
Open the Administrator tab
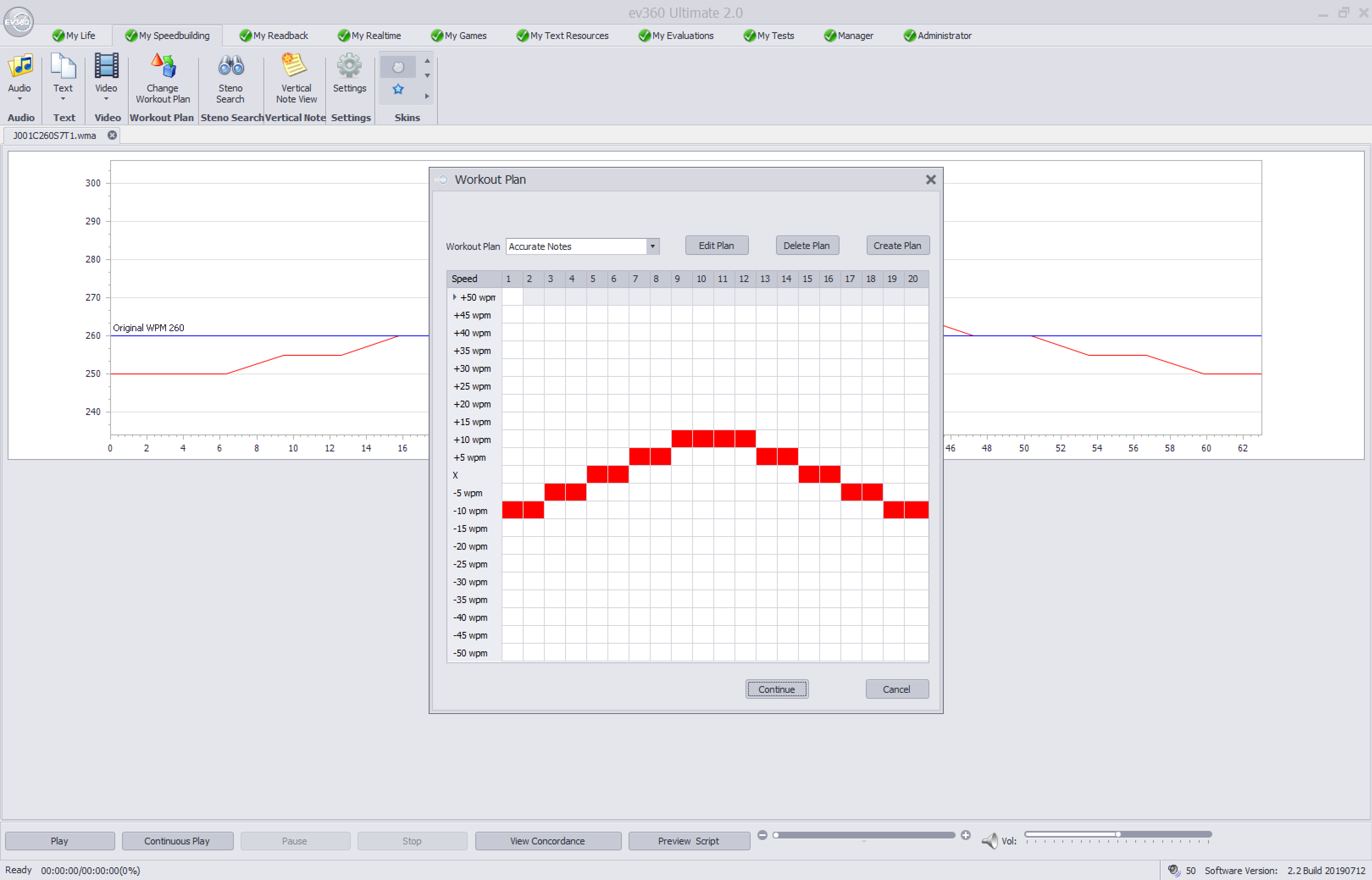(x=938, y=36)
